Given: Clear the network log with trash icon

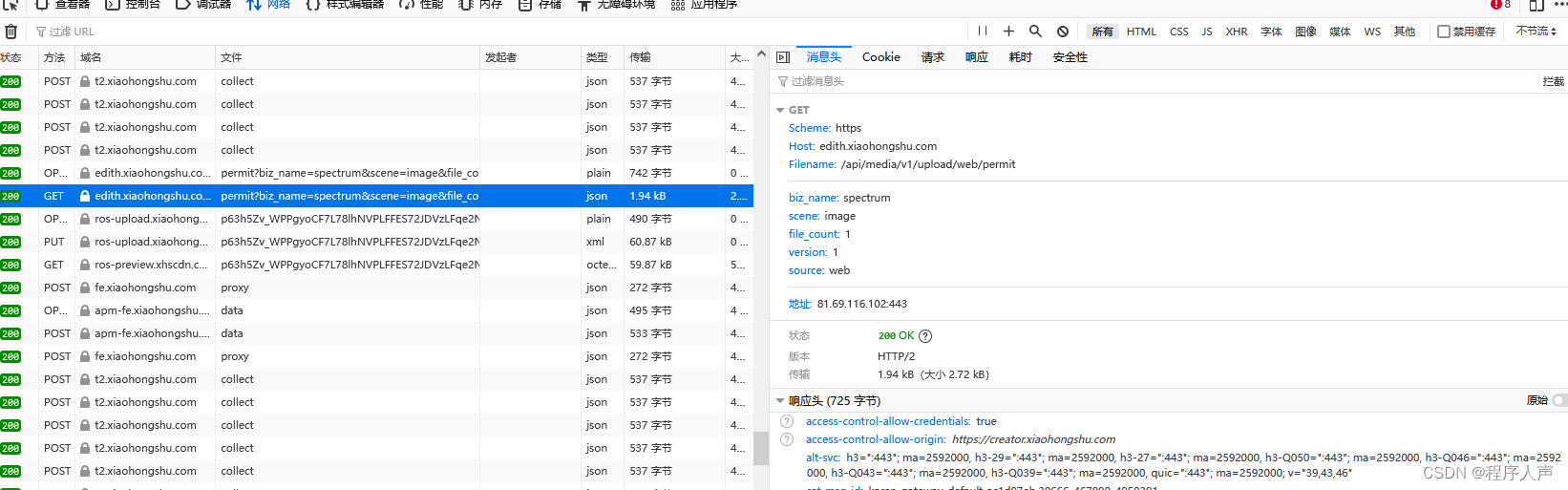Looking at the screenshot, I should [11, 32].
